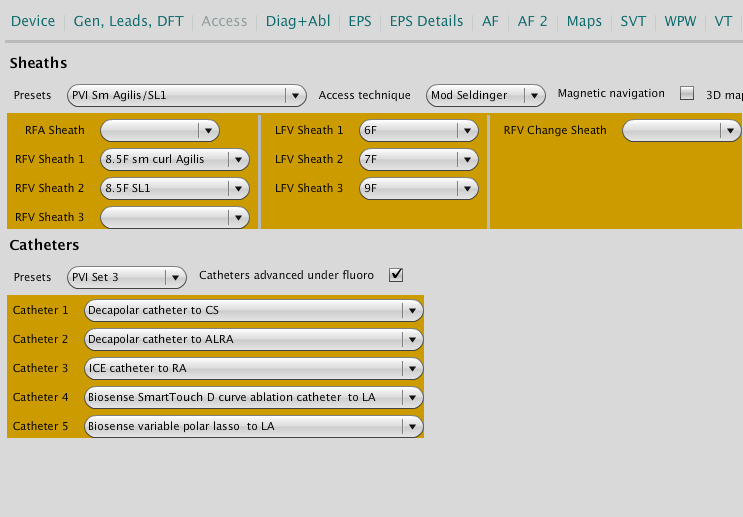This screenshot has width=743, height=517.
Task: Change the LFV Sheath 2 value
Action: click(x=419, y=159)
